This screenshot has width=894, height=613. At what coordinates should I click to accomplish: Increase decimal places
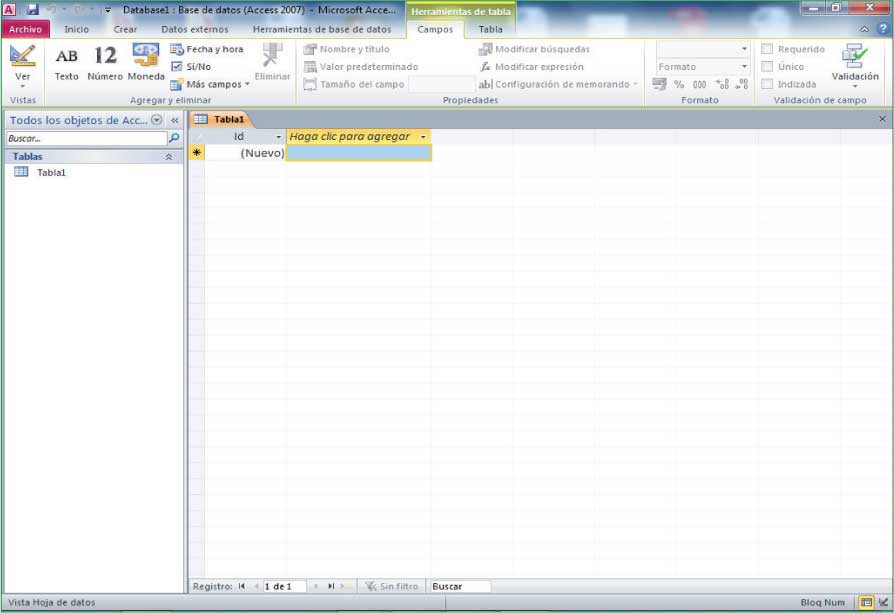722,84
